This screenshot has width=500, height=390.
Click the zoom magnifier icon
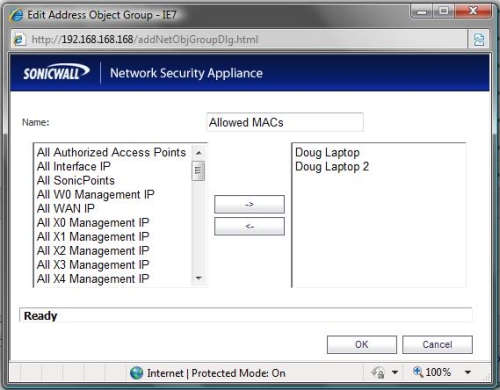pyautogui.click(x=418, y=371)
